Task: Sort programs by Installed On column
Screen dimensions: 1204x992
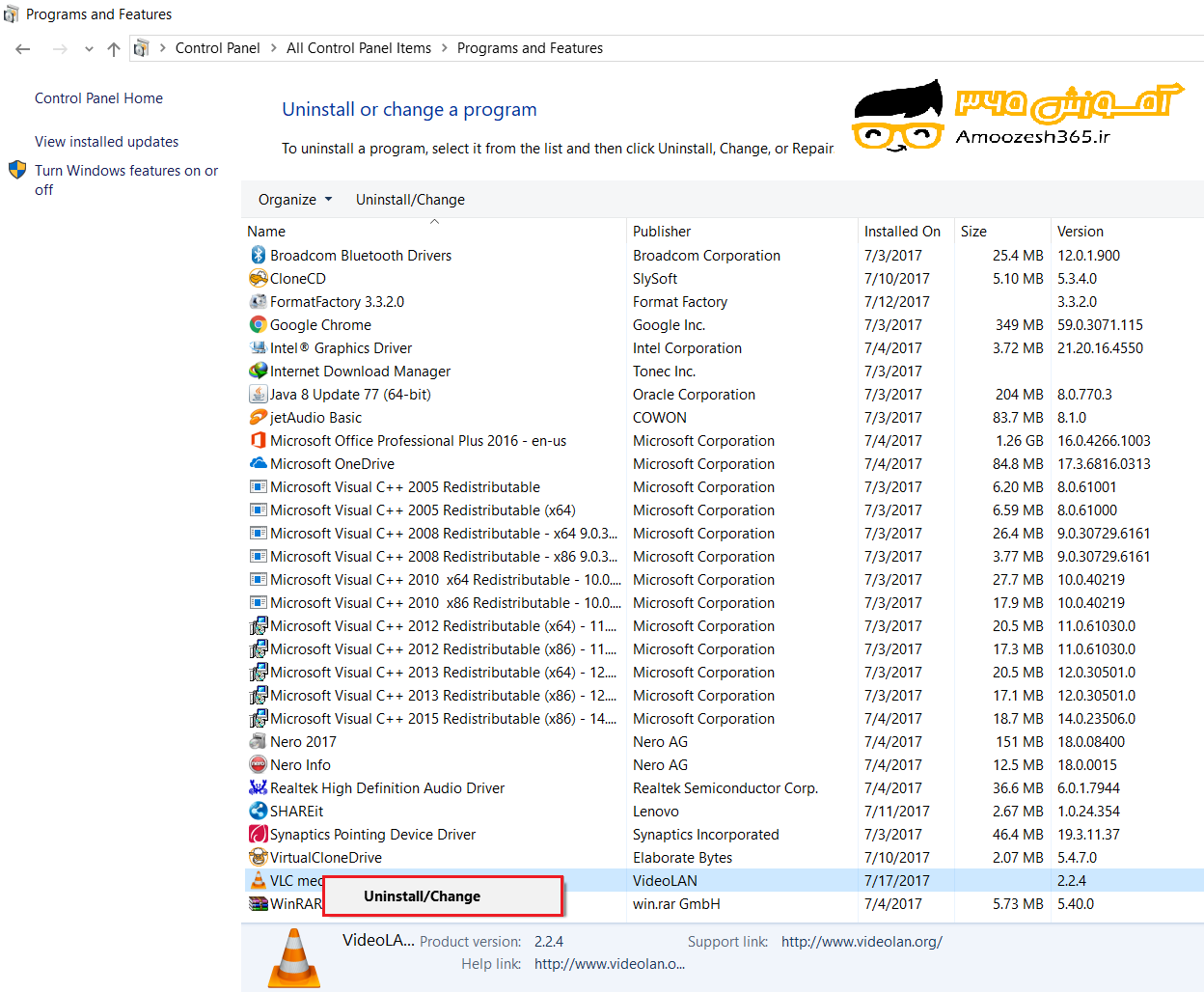Action: [x=902, y=232]
